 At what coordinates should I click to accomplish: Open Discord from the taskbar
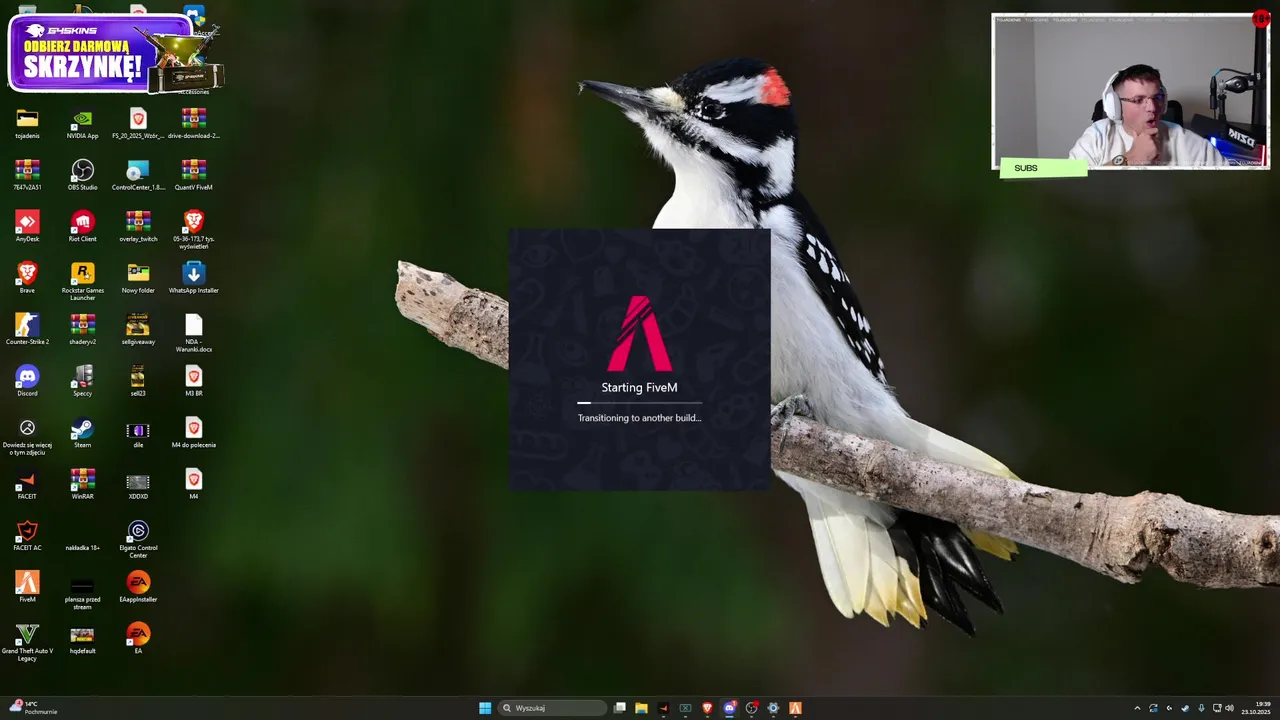tap(729, 708)
